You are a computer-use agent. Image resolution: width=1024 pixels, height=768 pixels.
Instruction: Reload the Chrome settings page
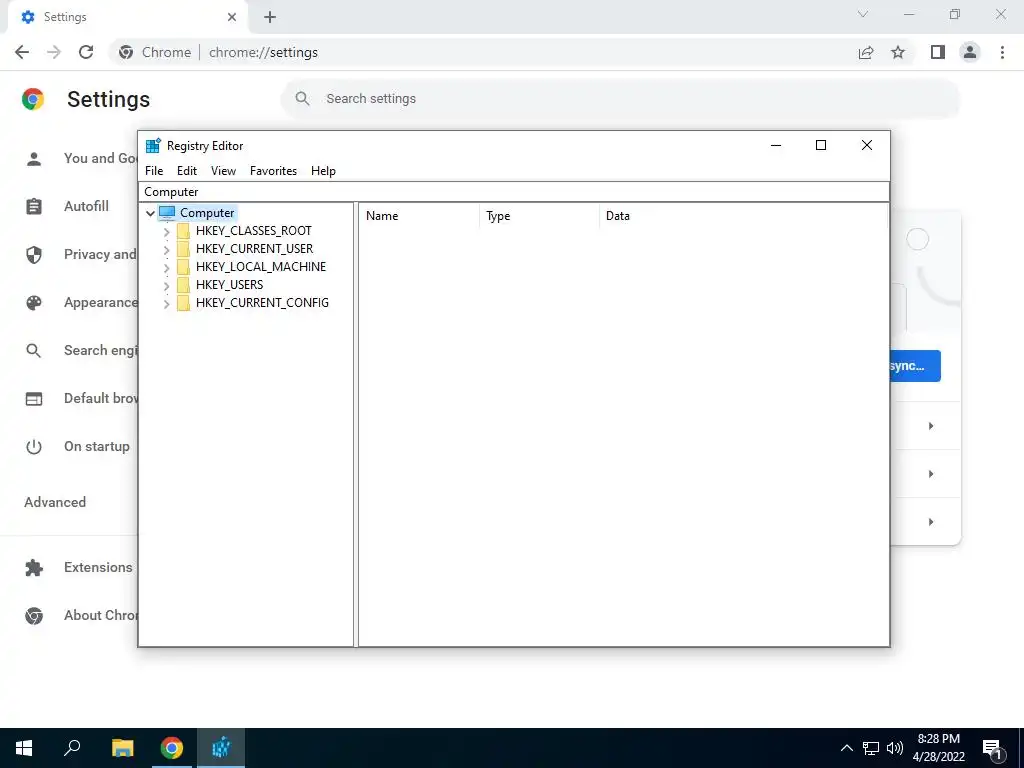pos(86,52)
